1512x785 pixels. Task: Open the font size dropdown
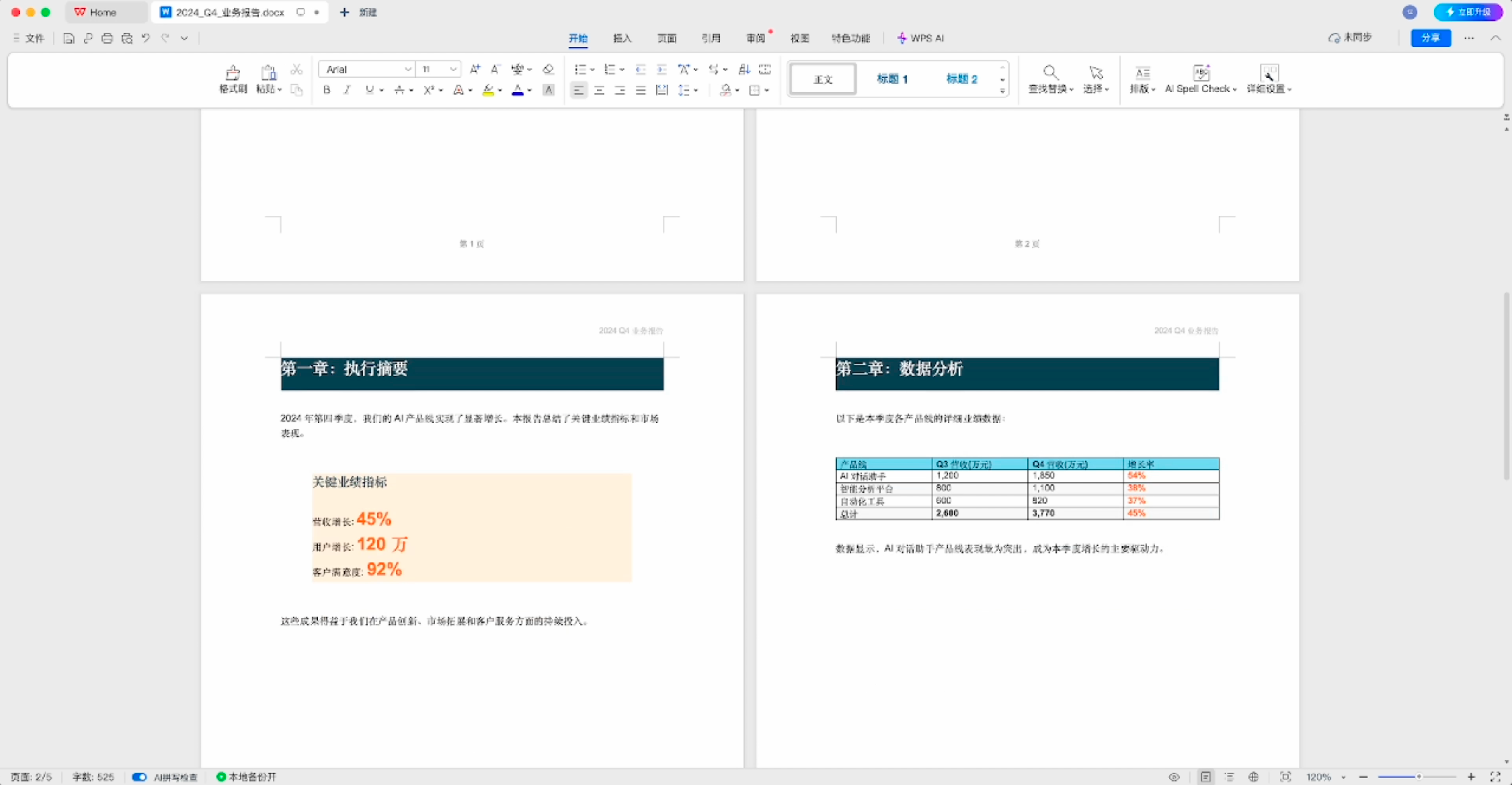(x=453, y=69)
